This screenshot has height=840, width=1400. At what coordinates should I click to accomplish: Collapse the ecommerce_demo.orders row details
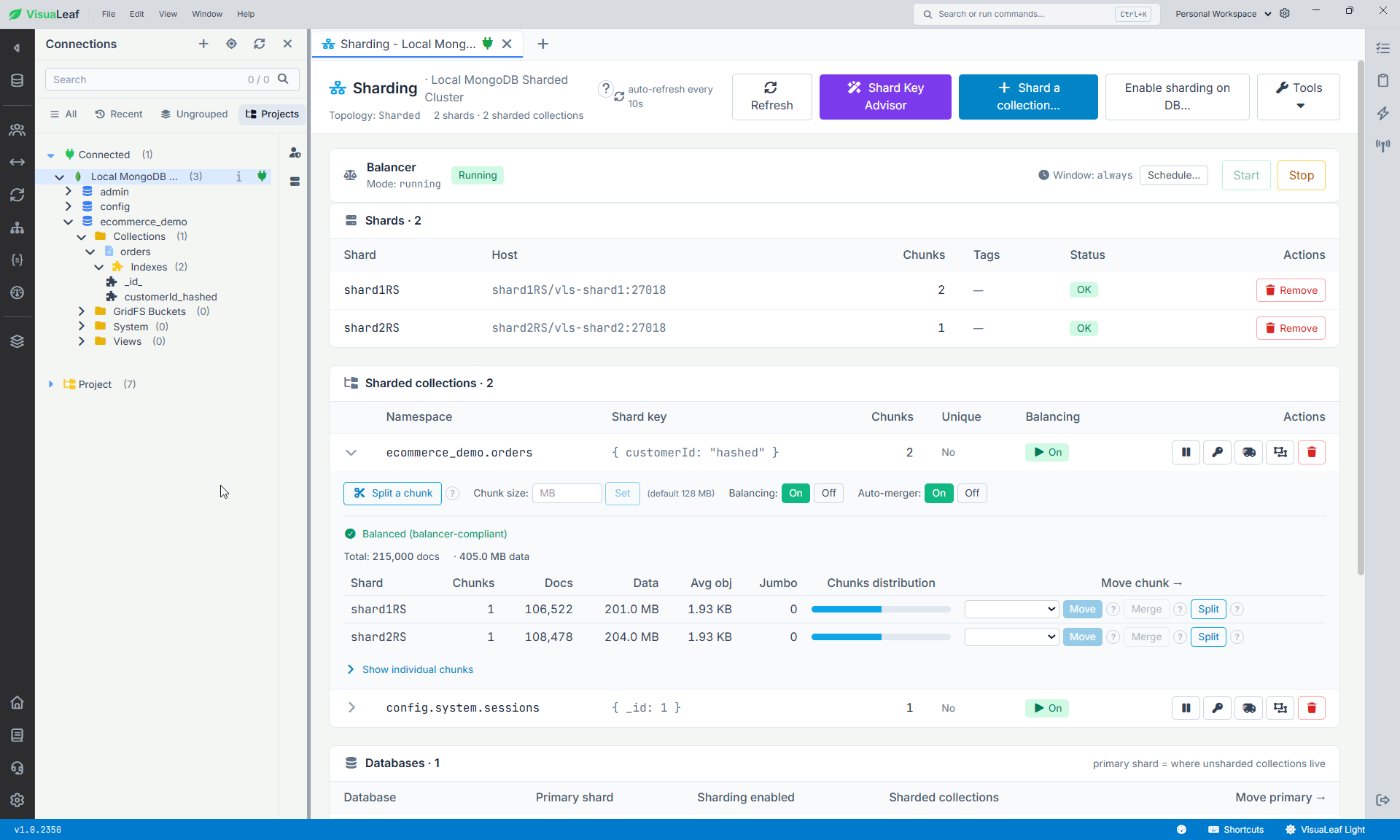(x=351, y=452)
